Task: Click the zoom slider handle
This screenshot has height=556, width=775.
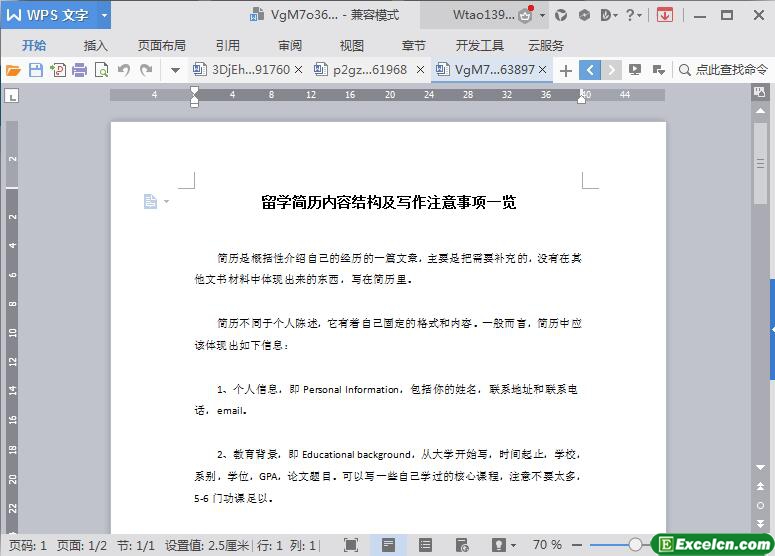Action: [x=635, y=545]
